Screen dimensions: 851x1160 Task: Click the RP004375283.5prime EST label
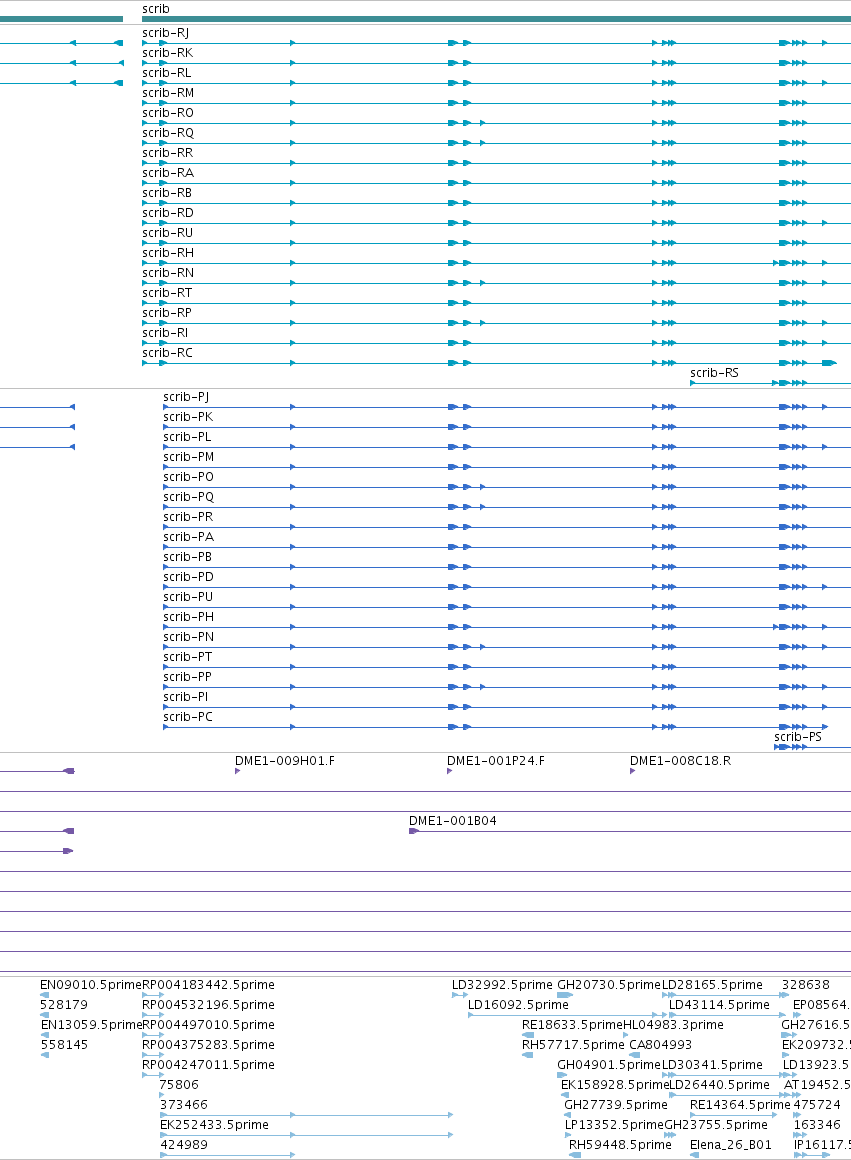[x=208, y=1045]
